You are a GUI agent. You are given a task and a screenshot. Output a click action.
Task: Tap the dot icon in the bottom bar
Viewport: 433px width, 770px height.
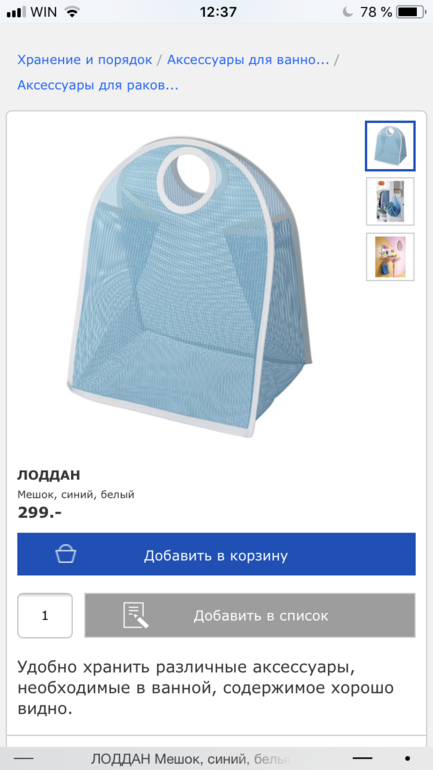[407, 759]
